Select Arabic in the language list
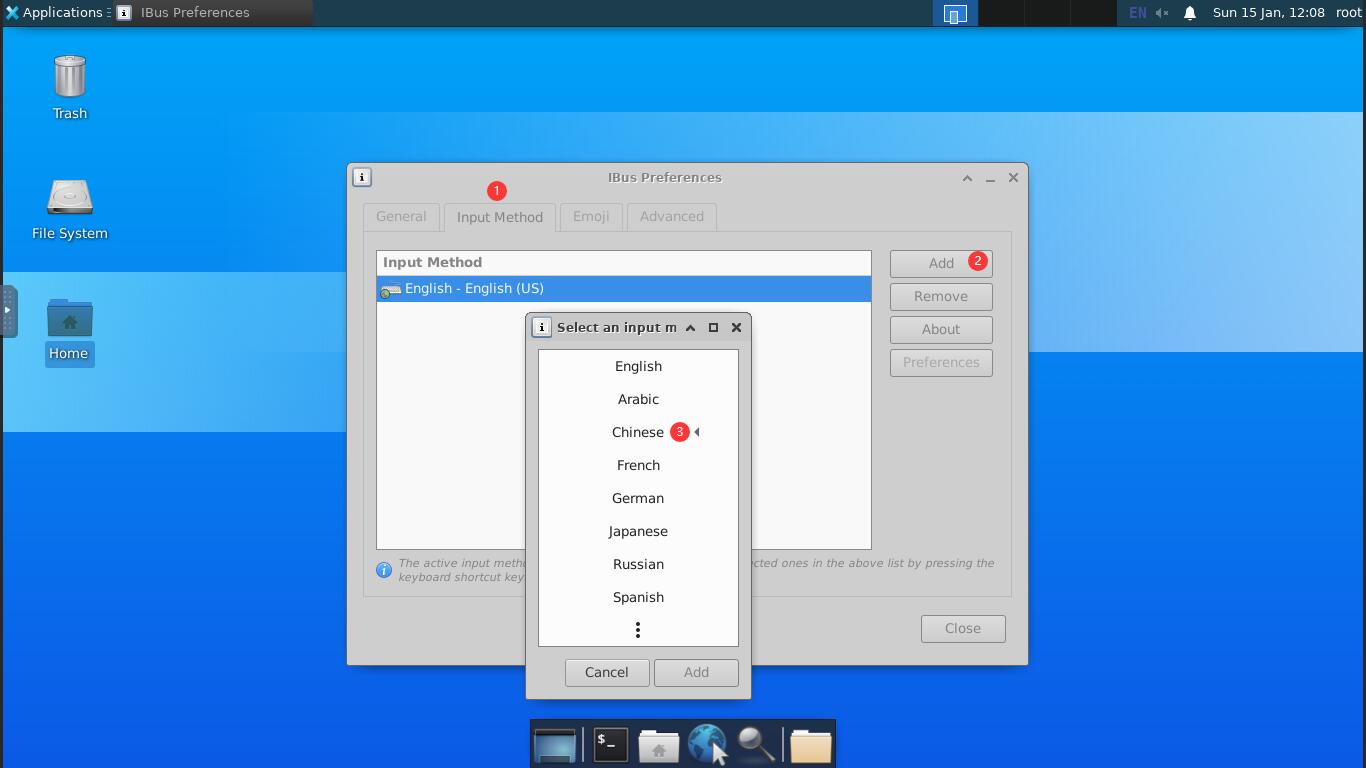 pyautogui.click(x=638, y=399)
